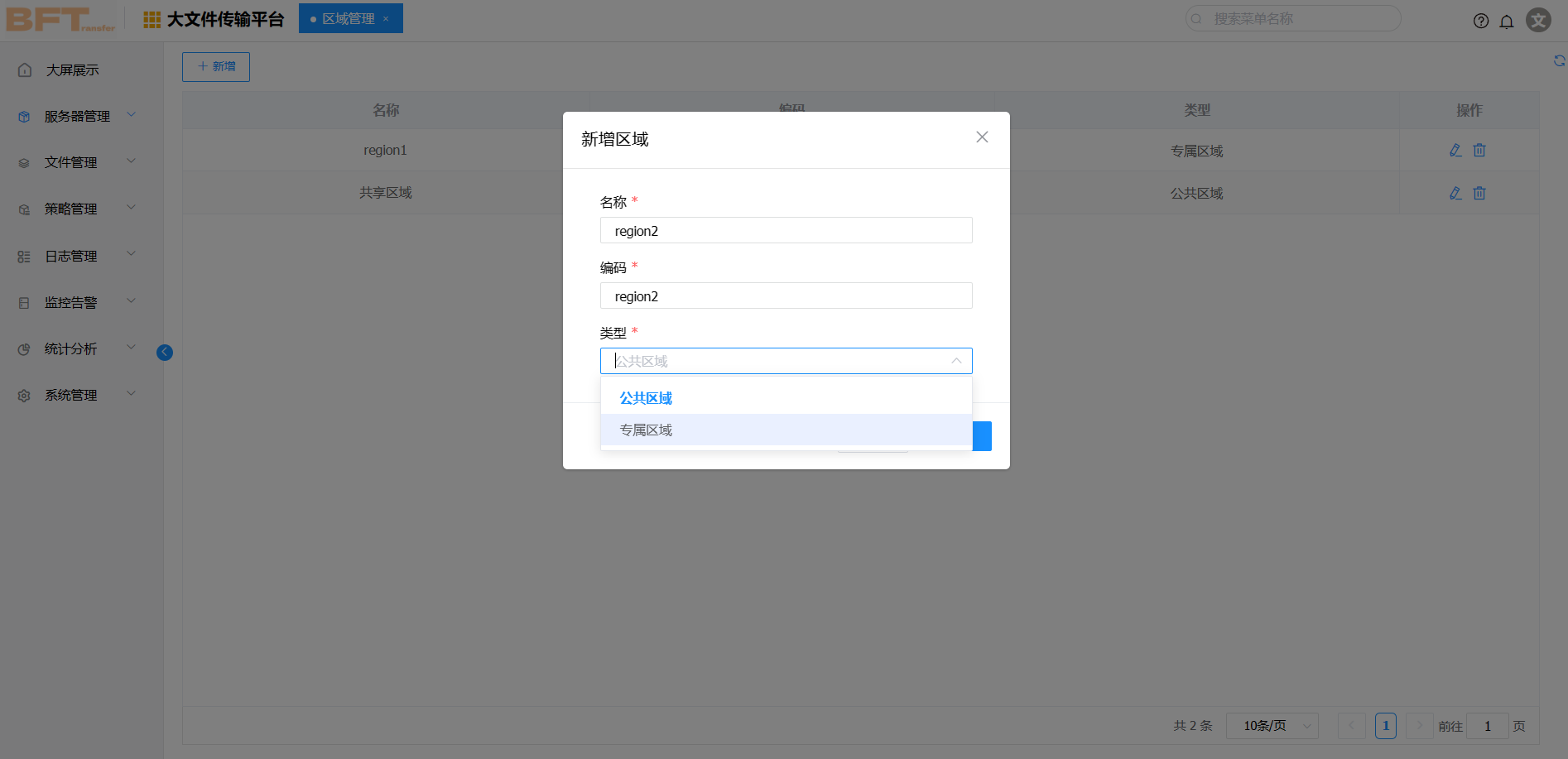Click the delete trash icon for 共享区域
The height and width of the screenshot is (759, 1568).
tap(1479, 192)
